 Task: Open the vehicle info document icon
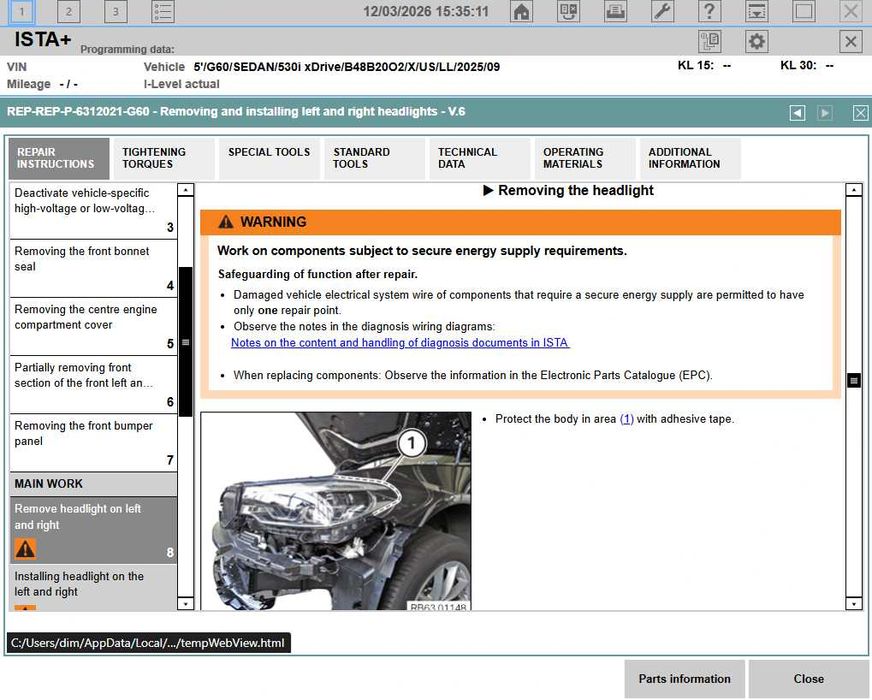tap(710, 41)
